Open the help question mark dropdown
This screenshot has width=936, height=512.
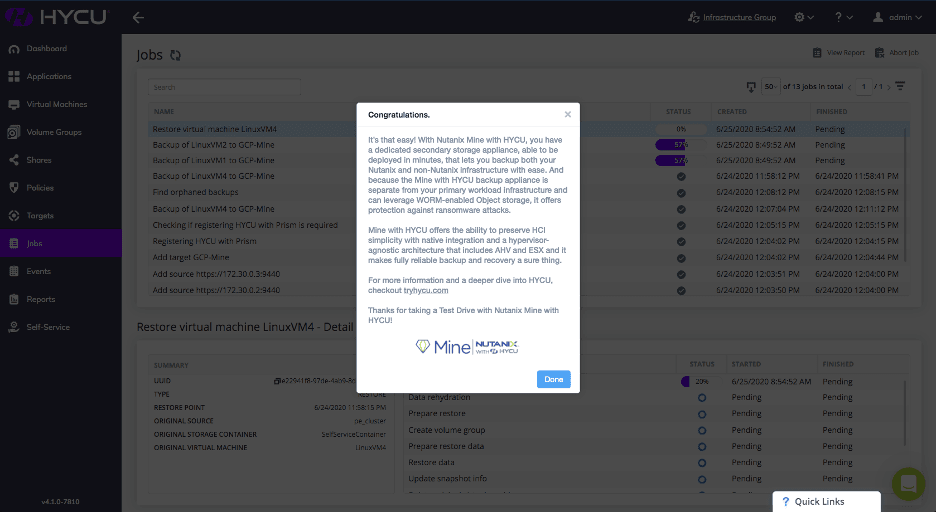(x=843, y=17)
